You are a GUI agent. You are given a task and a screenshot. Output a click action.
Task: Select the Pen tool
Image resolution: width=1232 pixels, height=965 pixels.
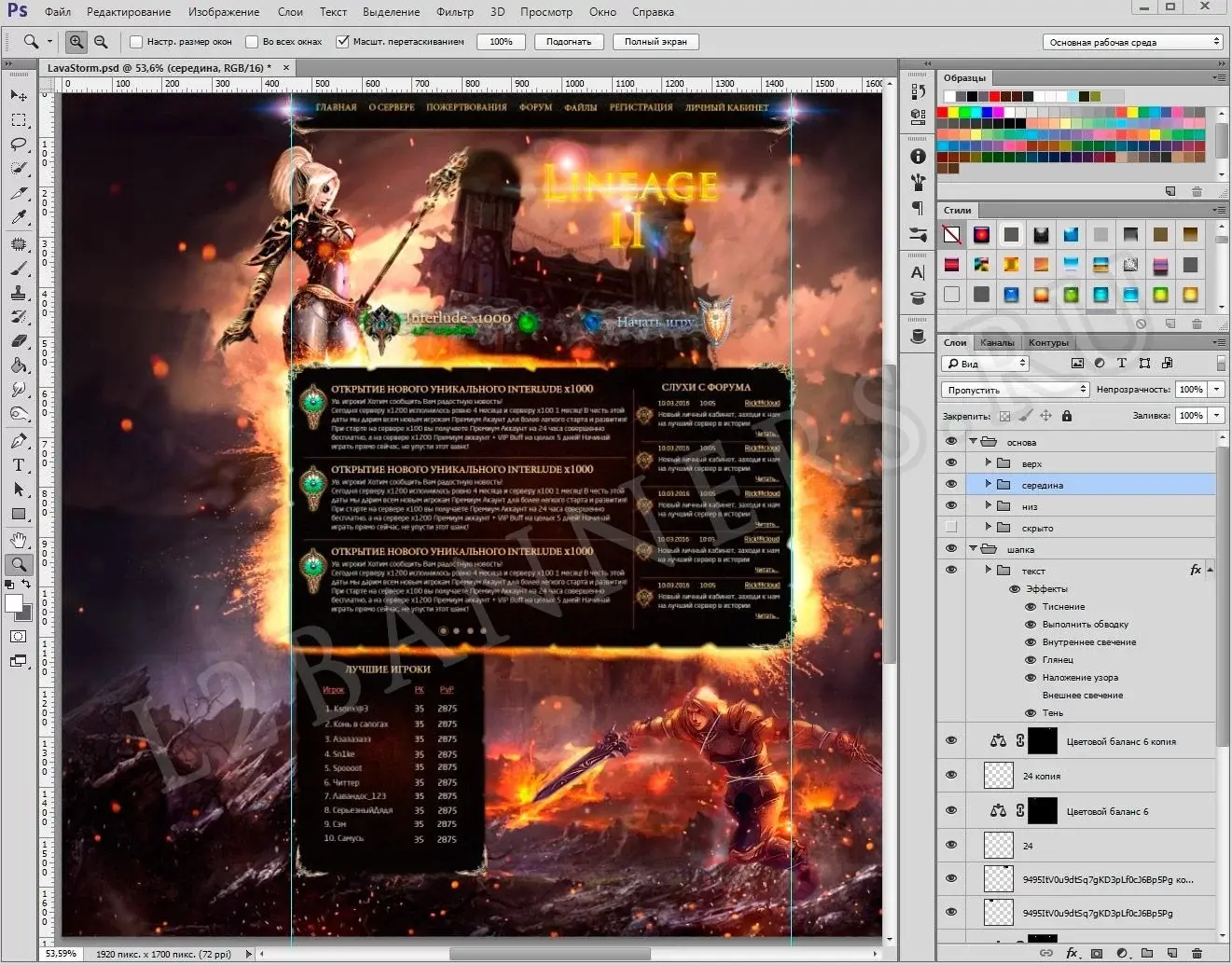18,441
